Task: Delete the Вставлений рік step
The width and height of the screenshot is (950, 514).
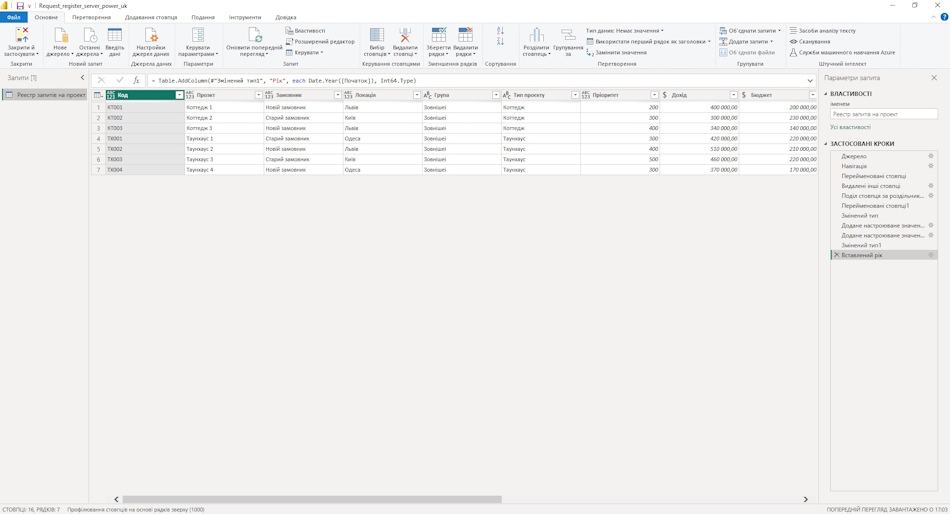Action: coord(837,255)
